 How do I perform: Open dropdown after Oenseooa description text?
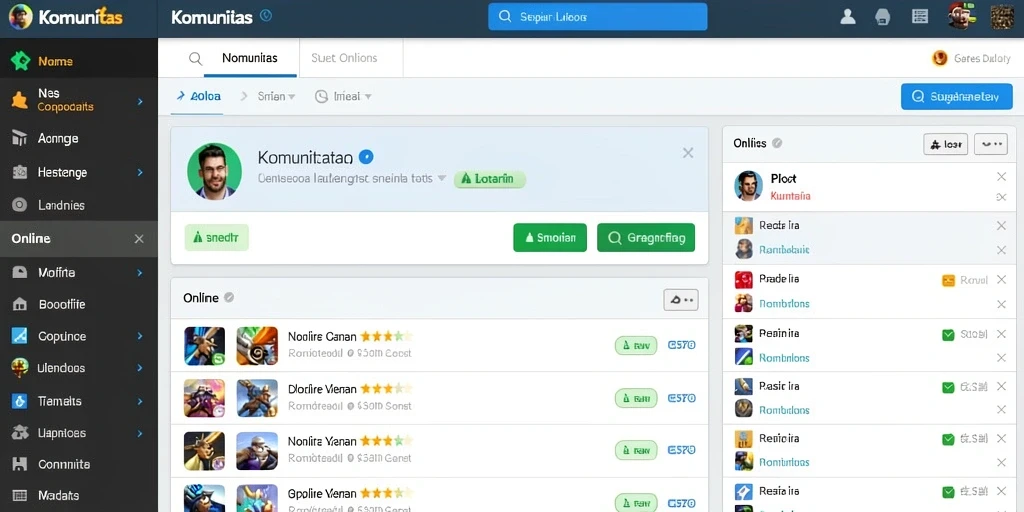pyautogui.click(x=441, y=178)
